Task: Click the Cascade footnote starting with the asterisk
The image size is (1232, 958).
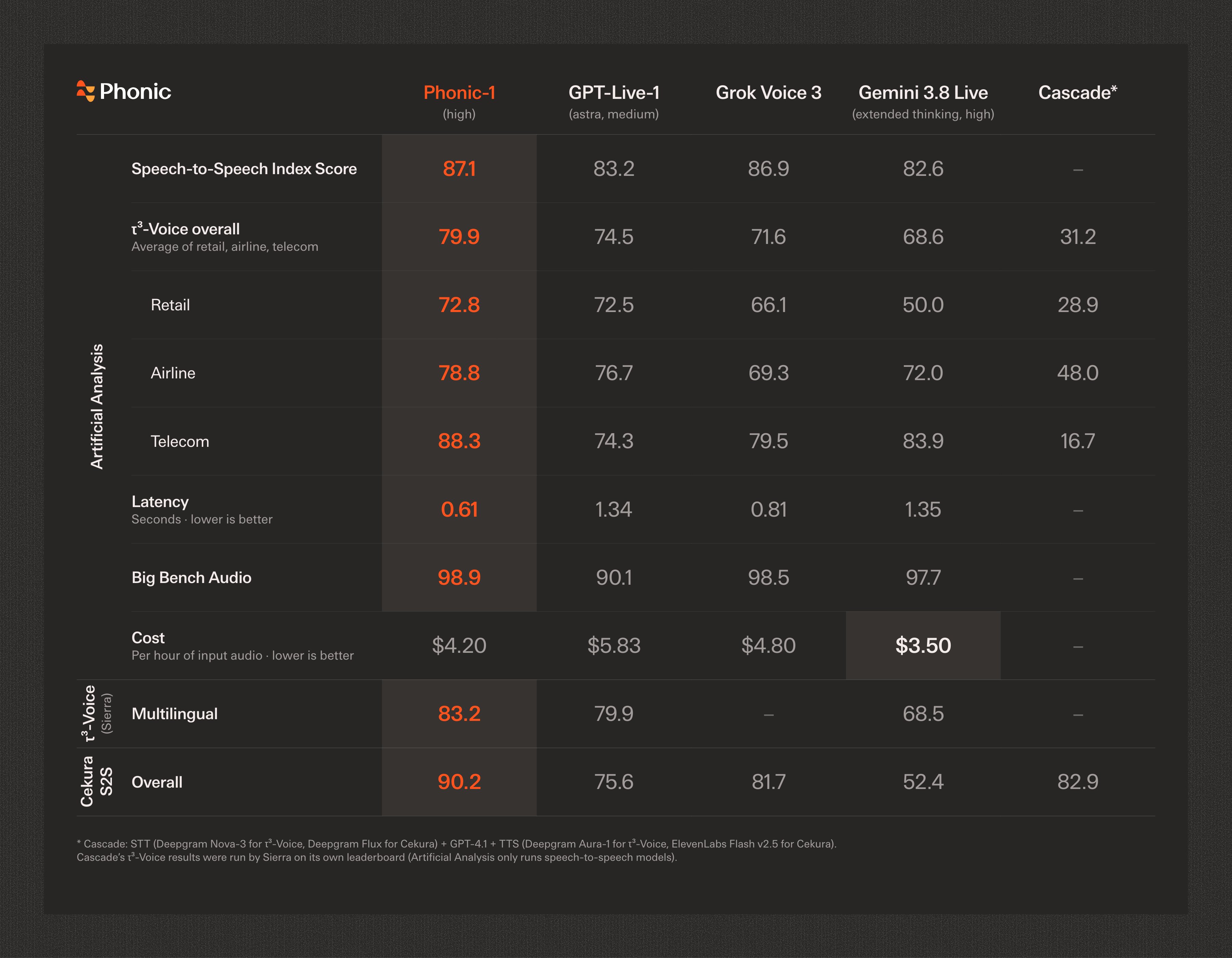Action: (457, 850)
